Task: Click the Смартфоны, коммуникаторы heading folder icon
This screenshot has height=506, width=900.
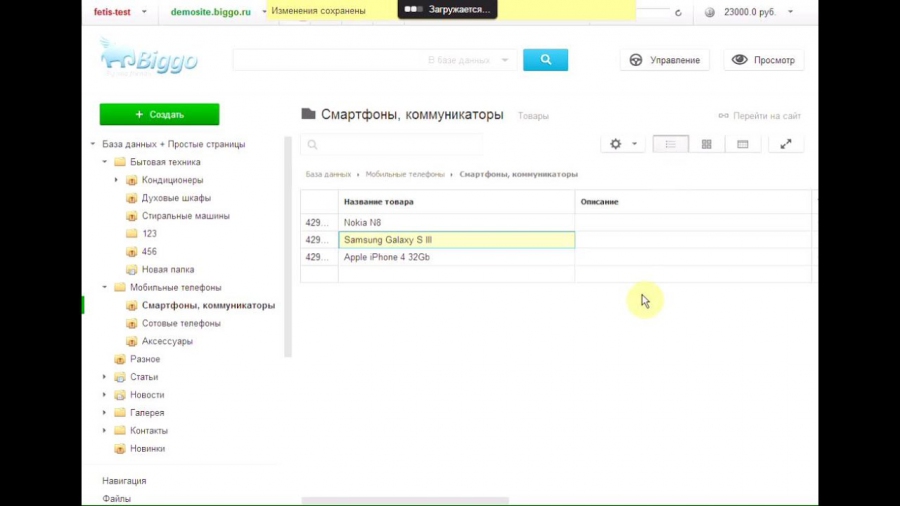Action: tap(308, 114)
